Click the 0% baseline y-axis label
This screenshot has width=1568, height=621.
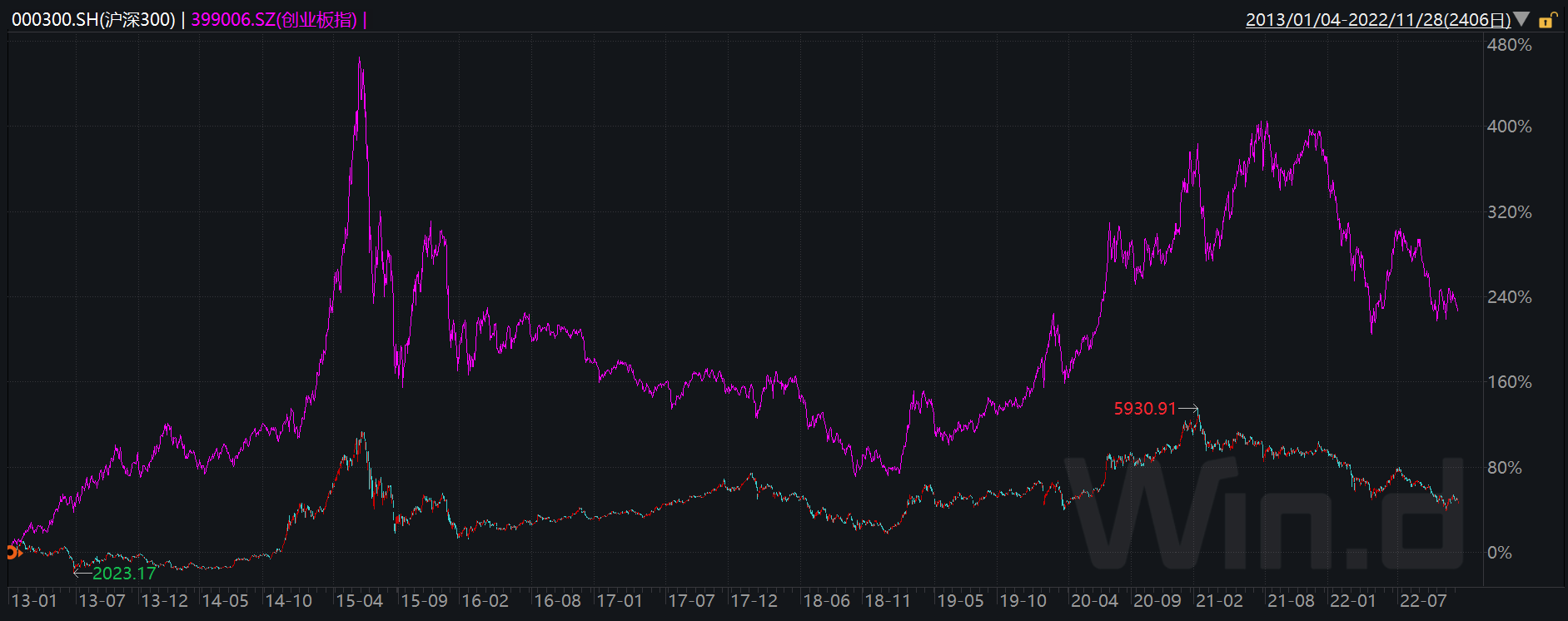pos(1499,553)
